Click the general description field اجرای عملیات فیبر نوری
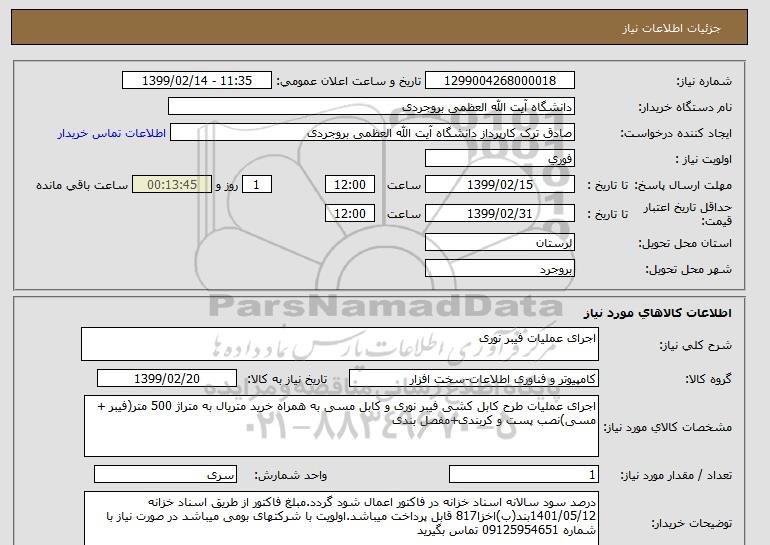This screenshot has width=770, height=545. pos(340,344)
